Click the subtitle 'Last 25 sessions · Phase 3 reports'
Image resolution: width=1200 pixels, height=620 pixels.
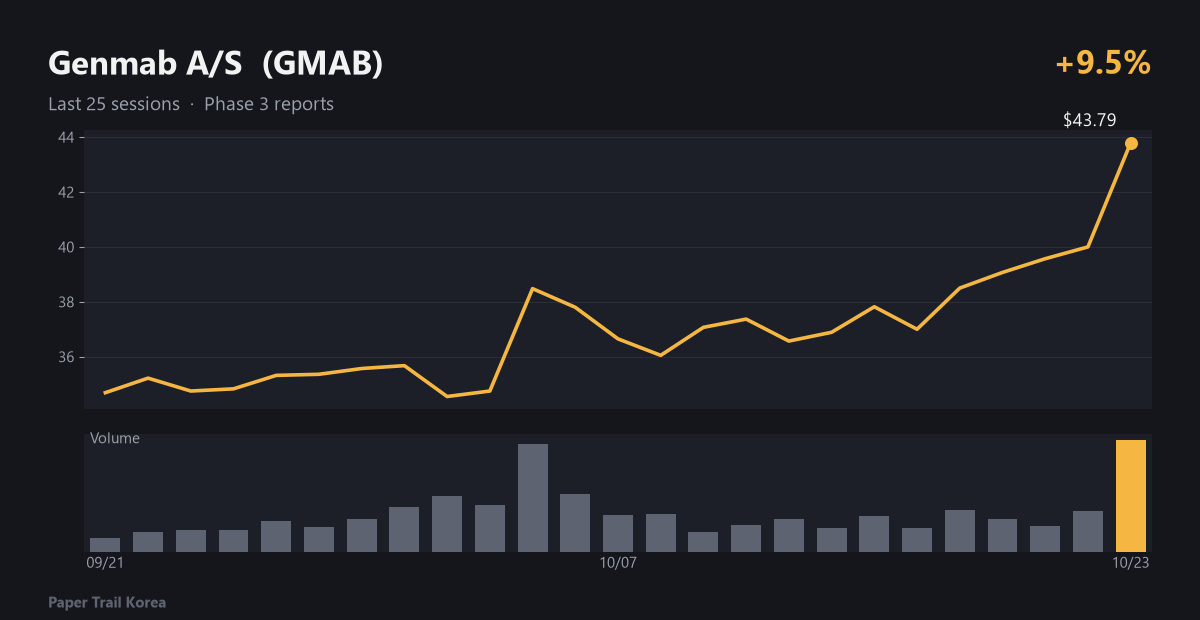click(x=191, y=104)
